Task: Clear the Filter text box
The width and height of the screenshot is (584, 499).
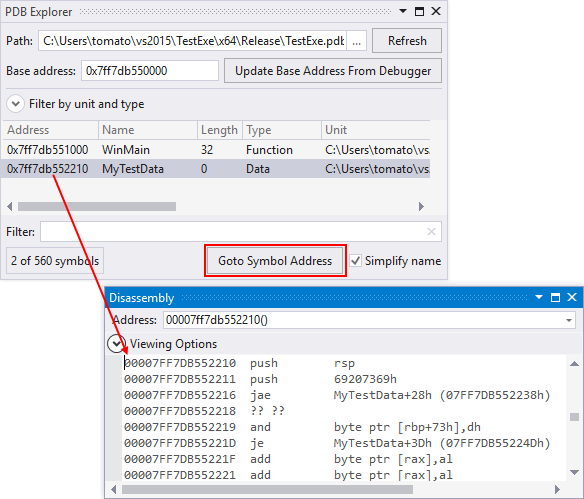Action: [x=431, y=232]
